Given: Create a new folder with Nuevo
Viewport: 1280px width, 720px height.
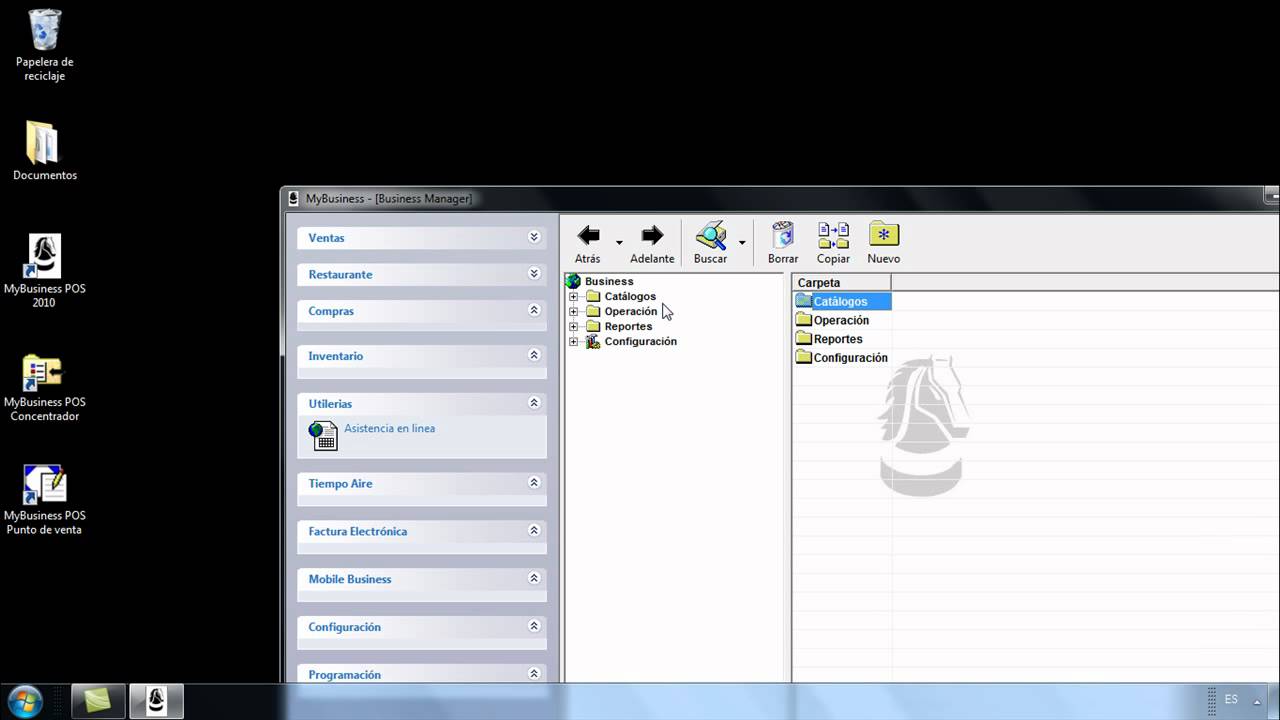Looking at the screenshot, I should (x=884, y=243).
